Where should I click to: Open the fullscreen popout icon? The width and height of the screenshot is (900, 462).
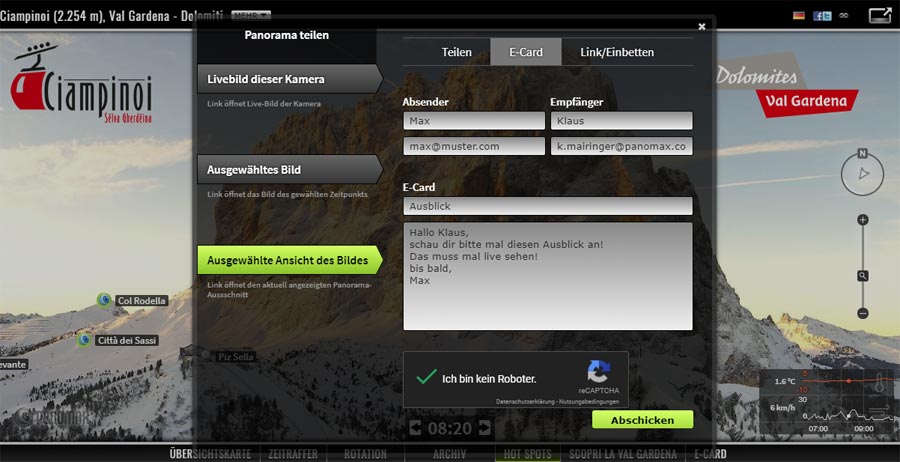point(880,15)
